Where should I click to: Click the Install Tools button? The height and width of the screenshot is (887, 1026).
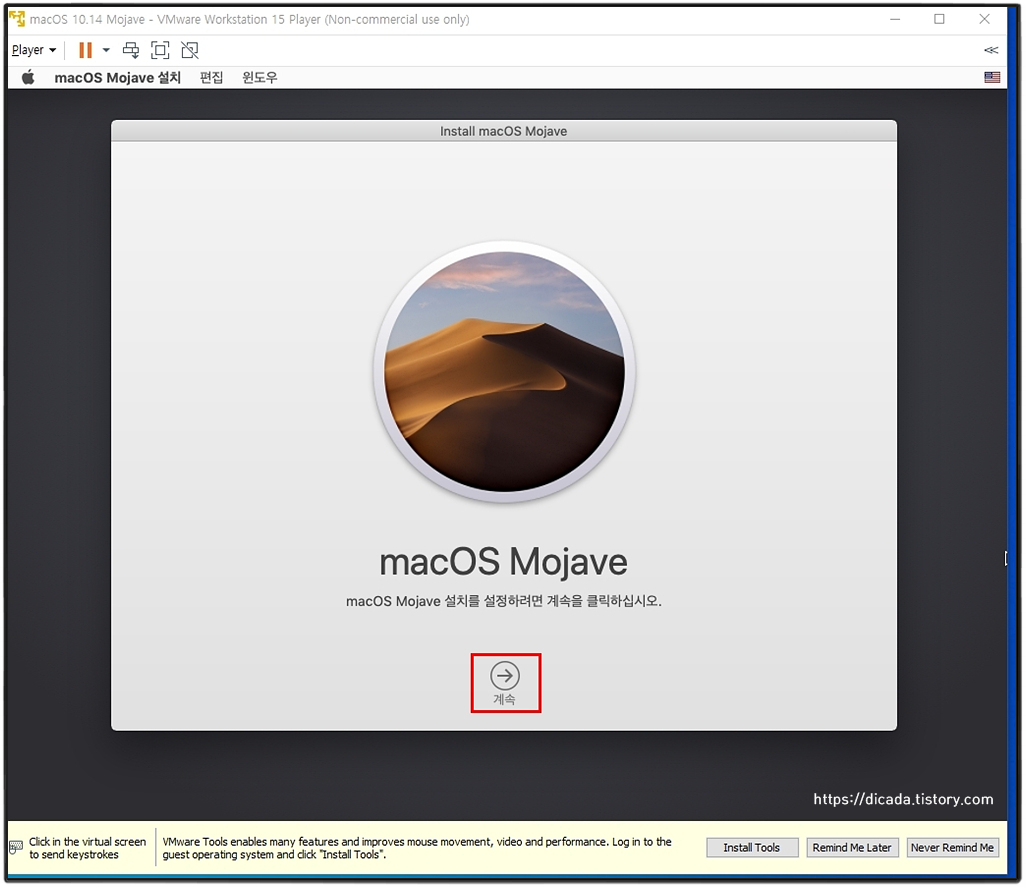752,848
